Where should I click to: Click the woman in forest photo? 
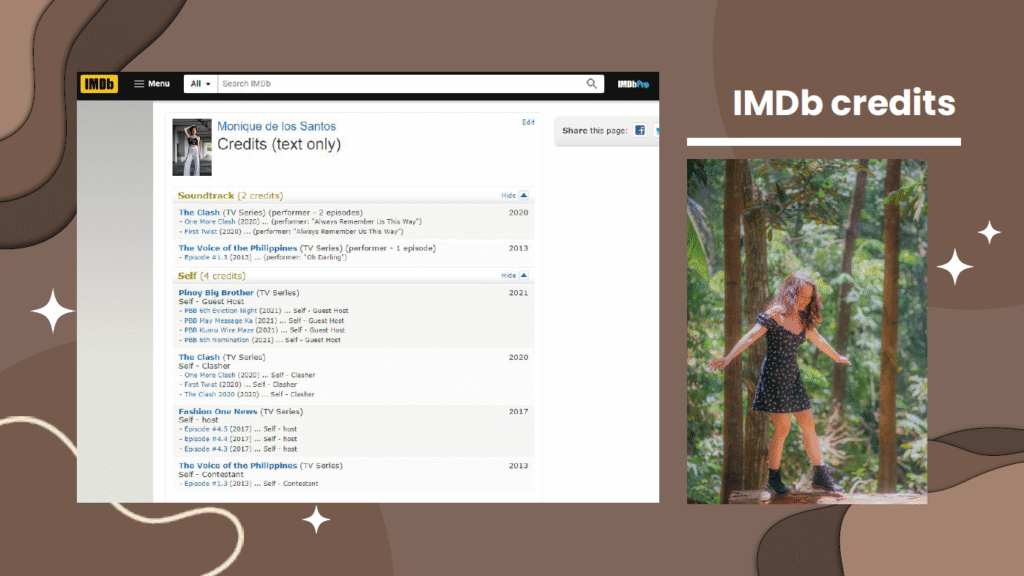806,330
